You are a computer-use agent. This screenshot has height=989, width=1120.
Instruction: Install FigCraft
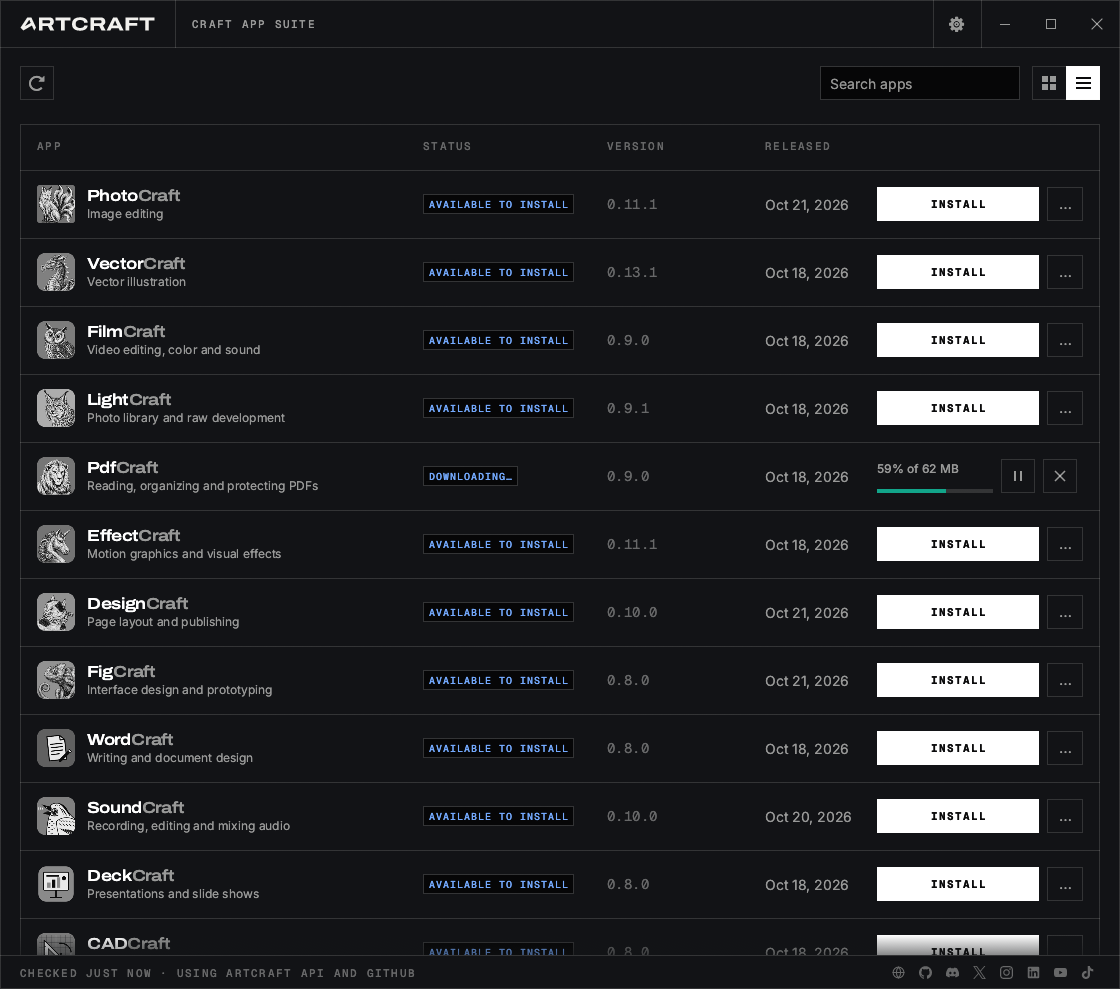tap(957, 680)
